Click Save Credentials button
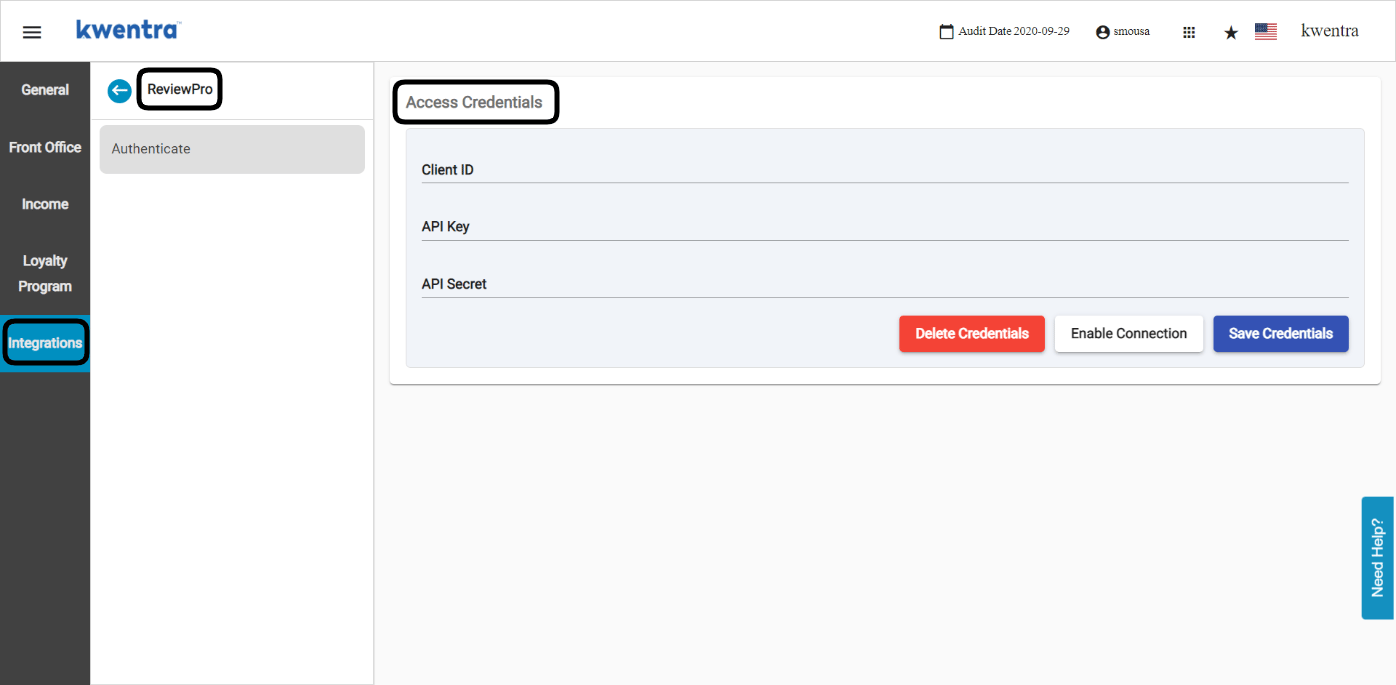 1281,334
